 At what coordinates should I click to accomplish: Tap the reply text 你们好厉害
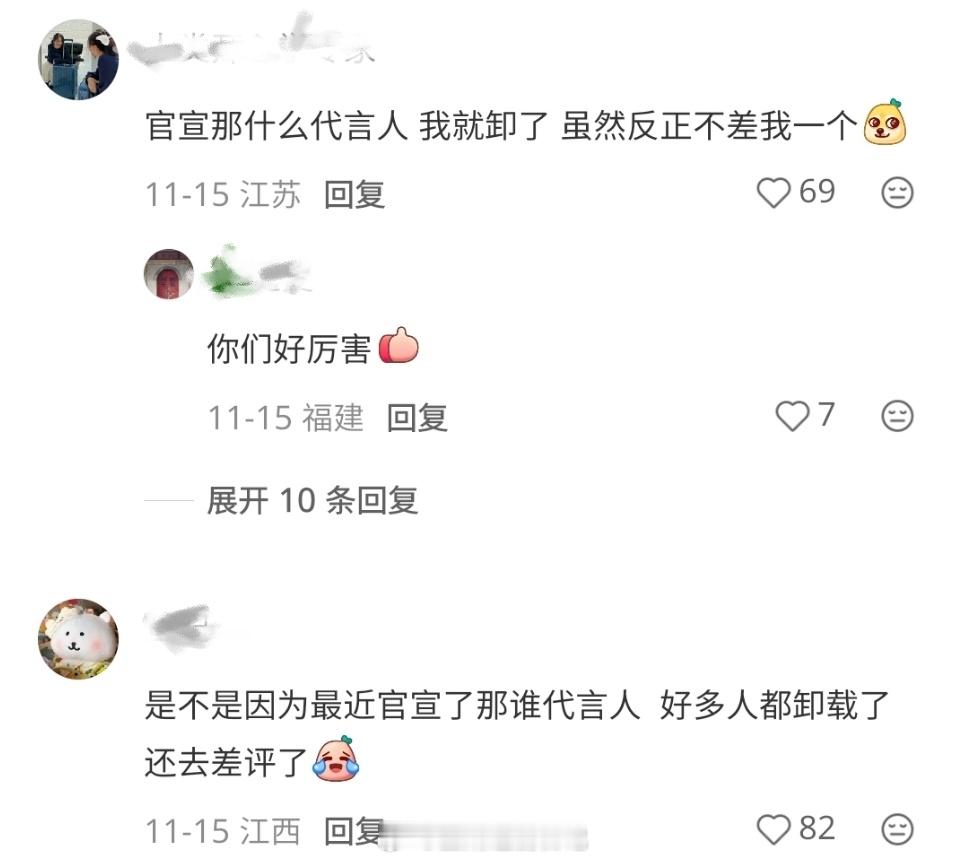tap(288, 349)
